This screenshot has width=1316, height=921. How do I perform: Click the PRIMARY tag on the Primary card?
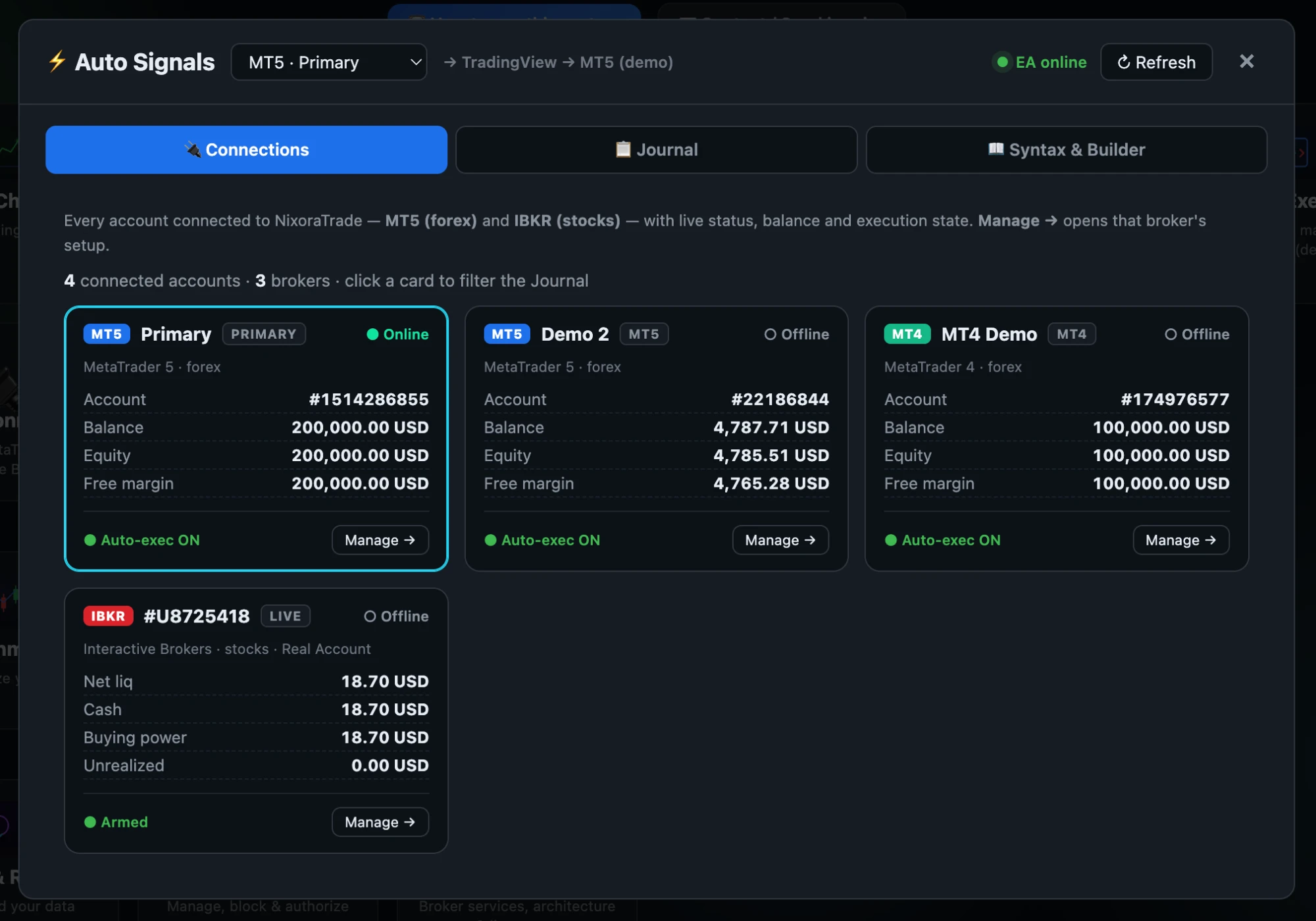tap(264, 334)
